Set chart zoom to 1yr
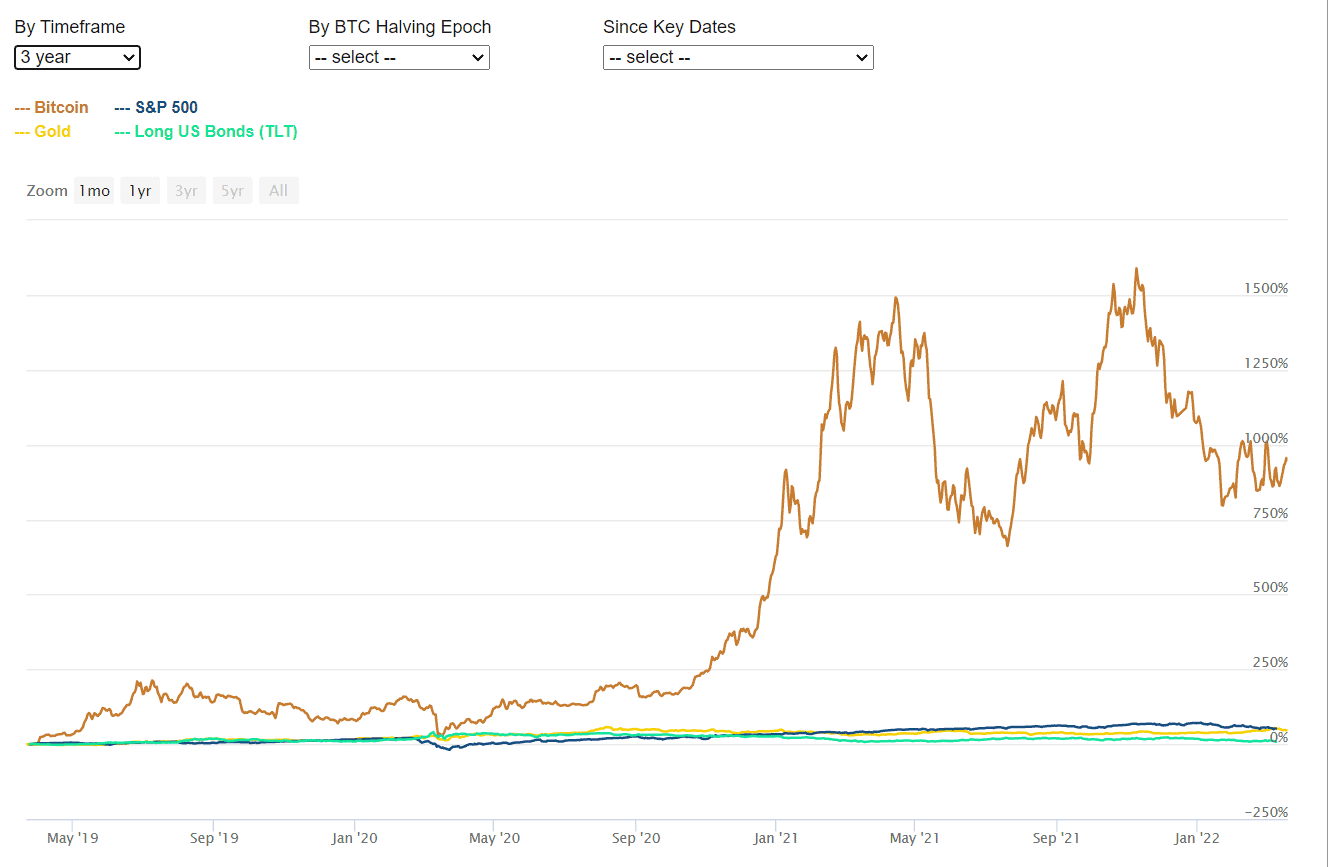This screenshot has width=1330, height=867. 140,191
